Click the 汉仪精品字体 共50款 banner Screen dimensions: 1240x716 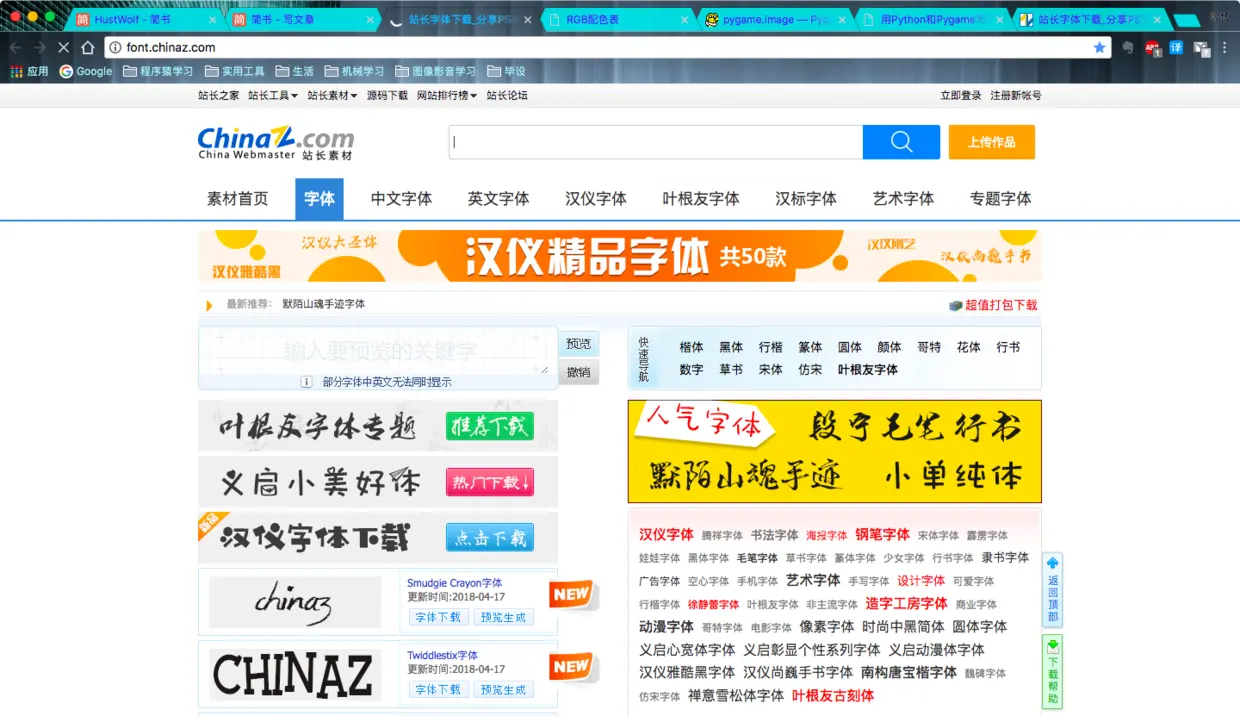[x=619, y=256]
